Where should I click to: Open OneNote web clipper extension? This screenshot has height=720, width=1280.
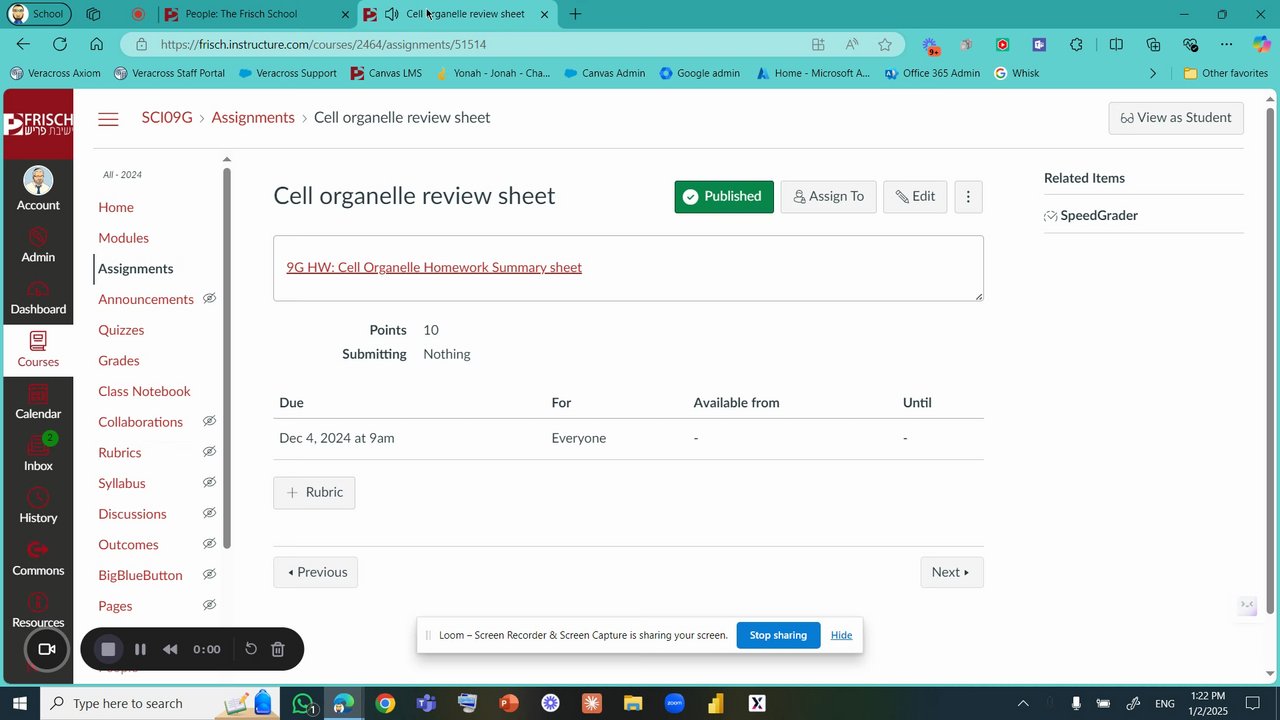(1039, 44)
